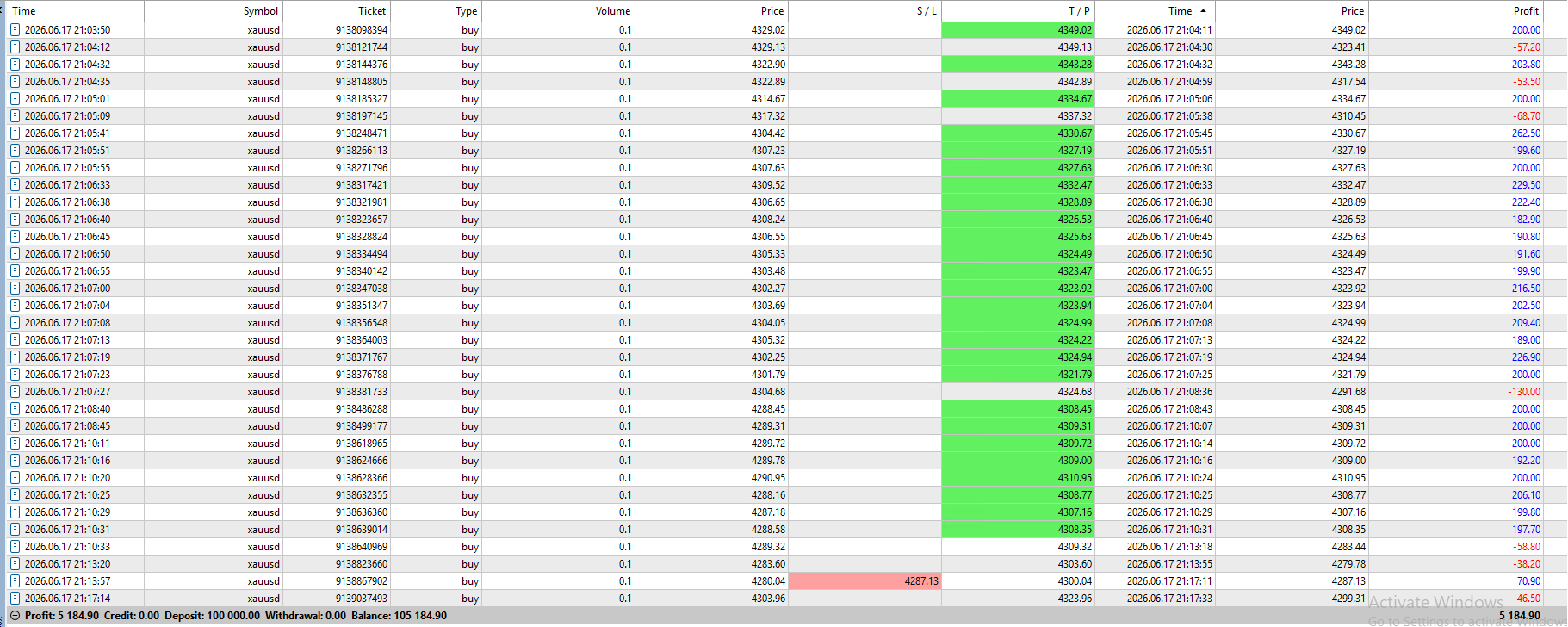1568x627 pixels.
Task: Click the order icon at the 21:10:25 row
Action: click(x=15, y=495)
